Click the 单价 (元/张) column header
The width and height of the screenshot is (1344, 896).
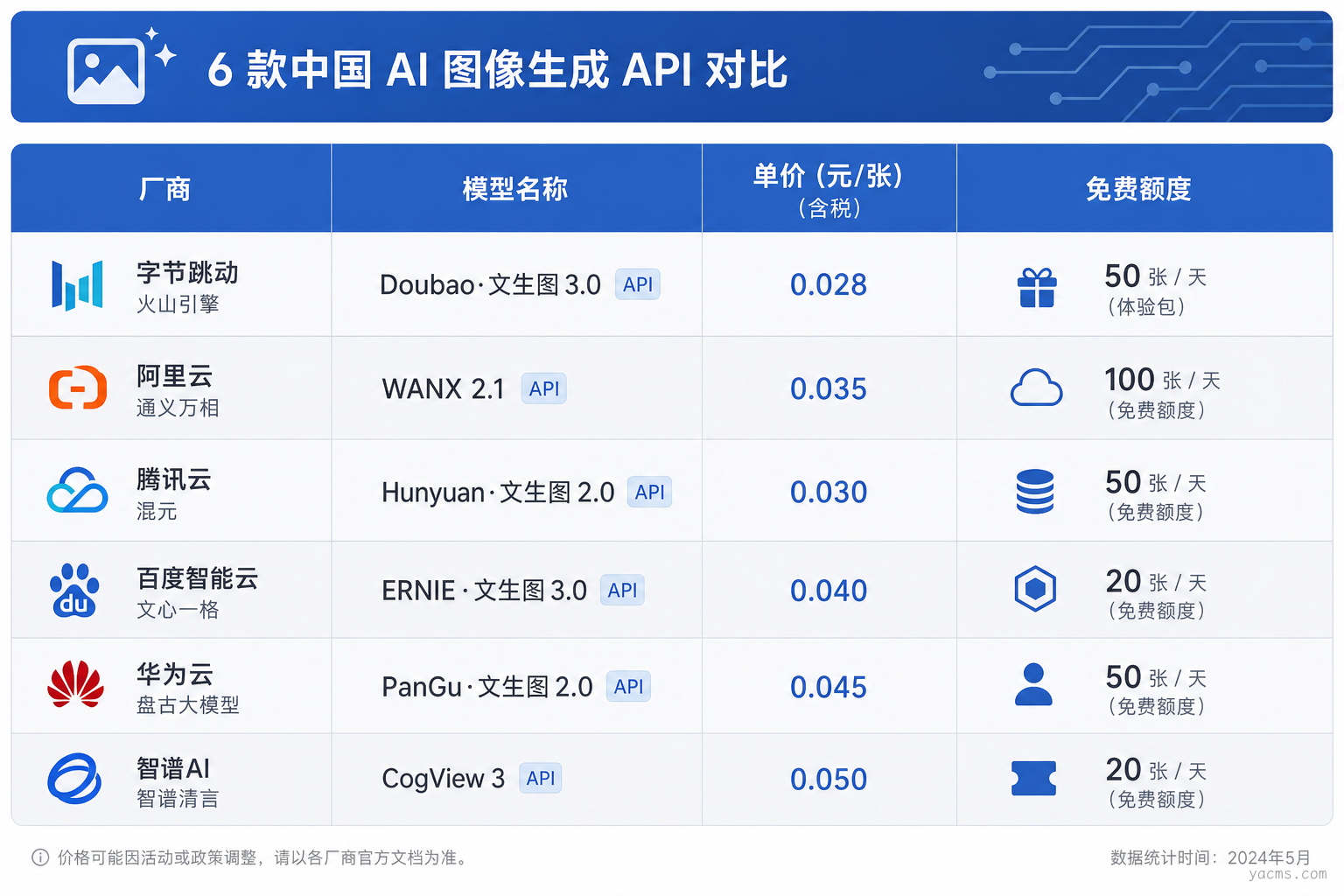829,189
